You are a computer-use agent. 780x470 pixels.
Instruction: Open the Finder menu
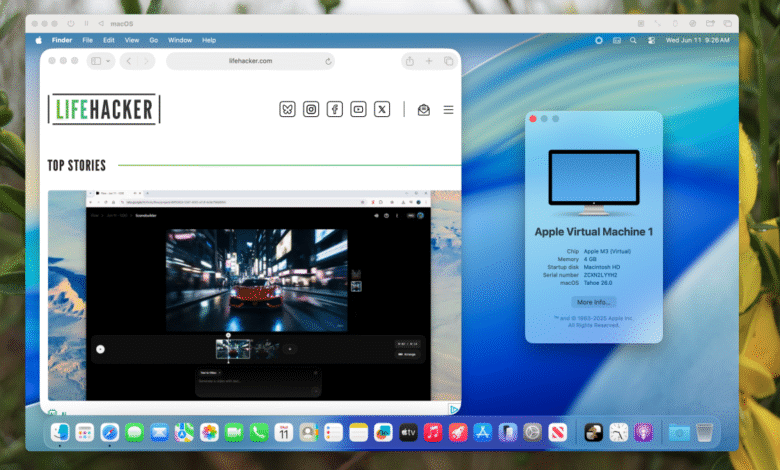(62, 40)
